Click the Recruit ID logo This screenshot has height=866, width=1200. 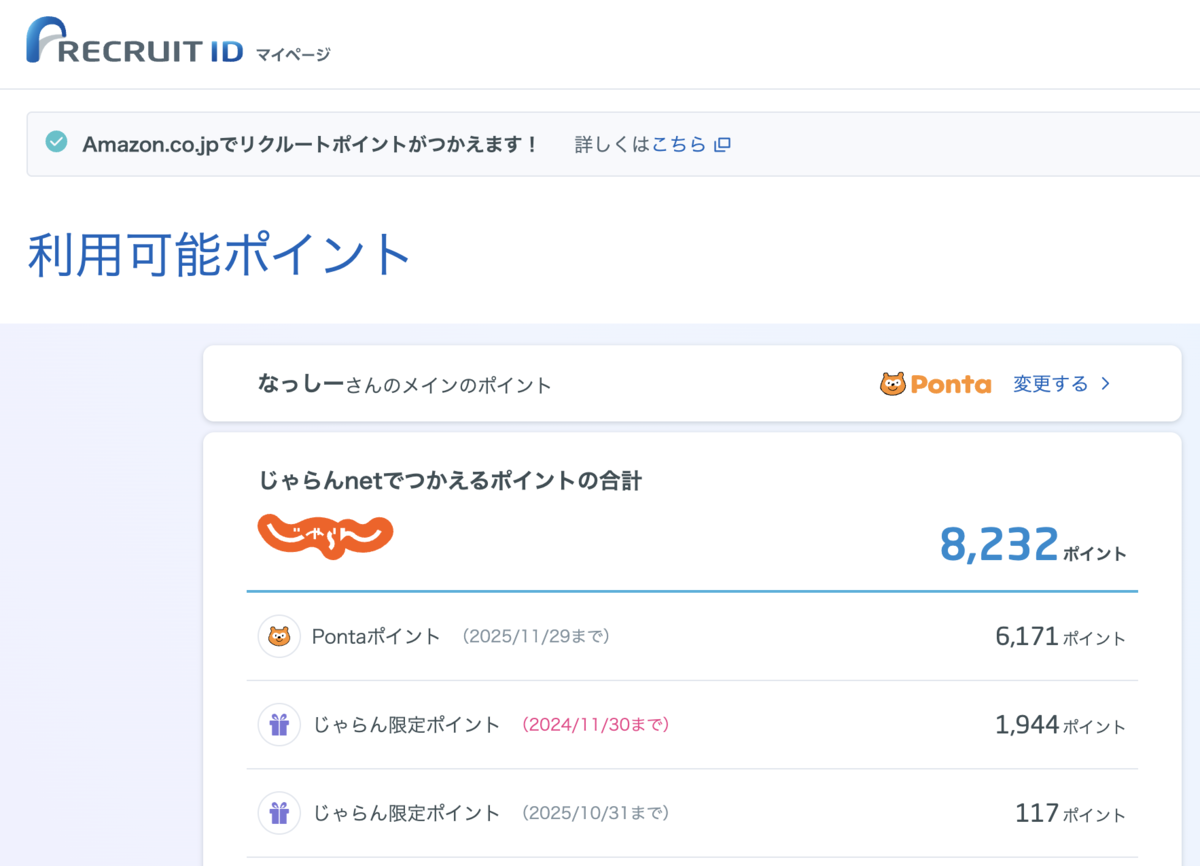point(135,41)
